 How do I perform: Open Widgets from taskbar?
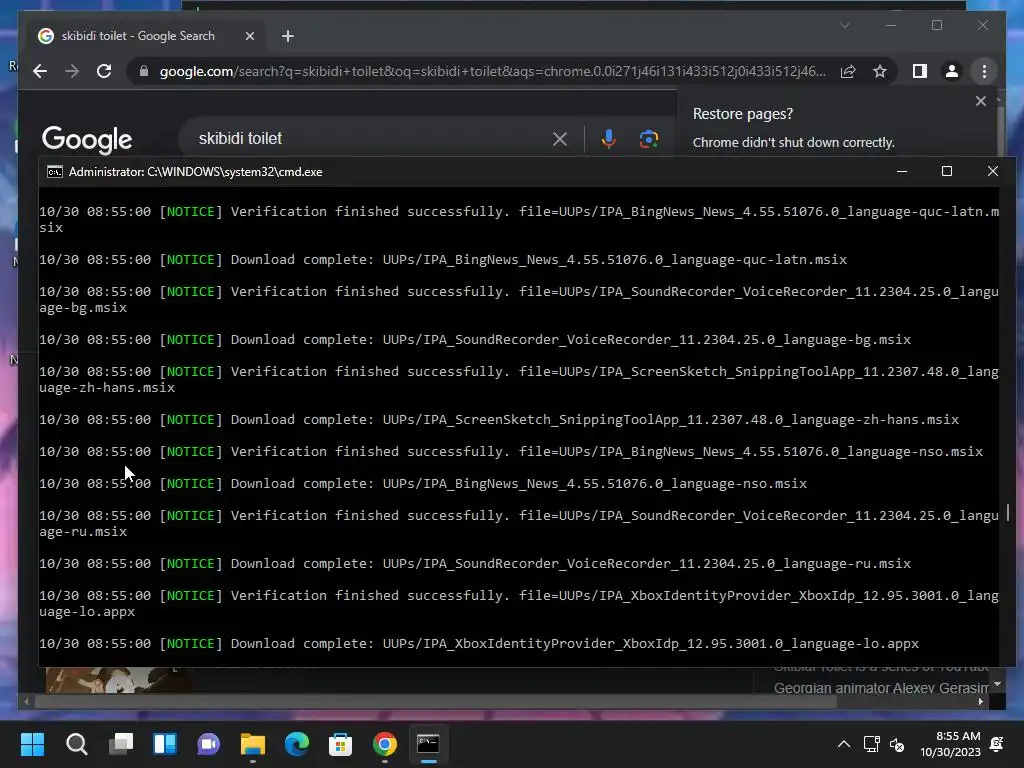(x=165, y=744)
